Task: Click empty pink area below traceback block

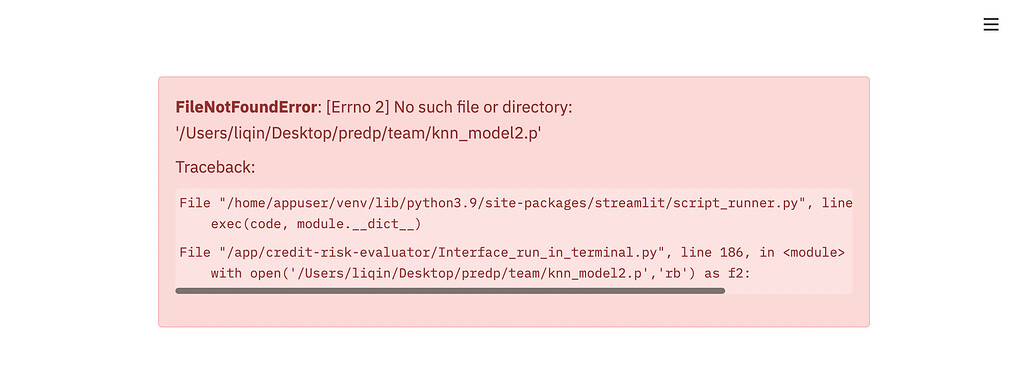Action: [513, 310]
